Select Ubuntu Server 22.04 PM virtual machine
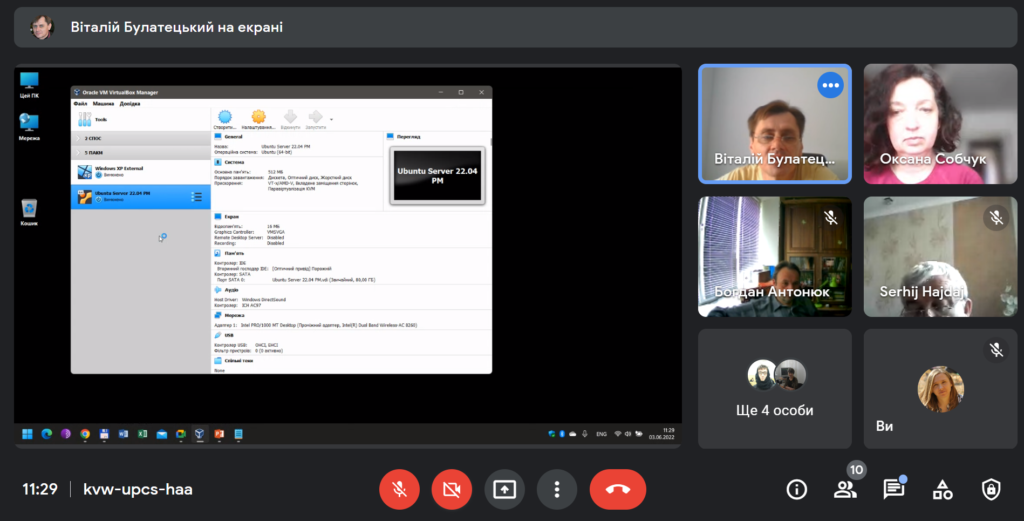Screen dimensions: 1024x521 [x=140, y=197]
